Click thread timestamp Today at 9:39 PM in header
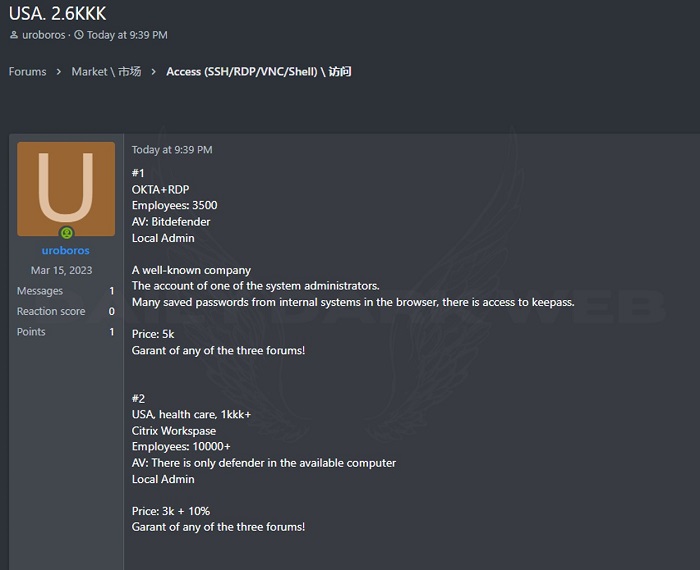 pyautogui.click(x=127, y=35)
